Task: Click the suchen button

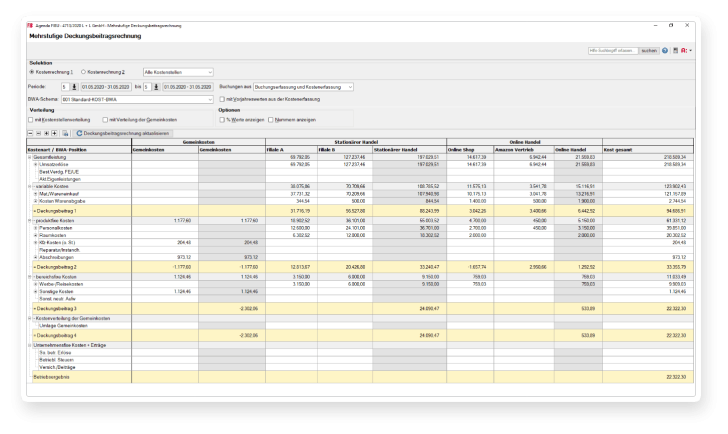Action: tap(648, 50)
